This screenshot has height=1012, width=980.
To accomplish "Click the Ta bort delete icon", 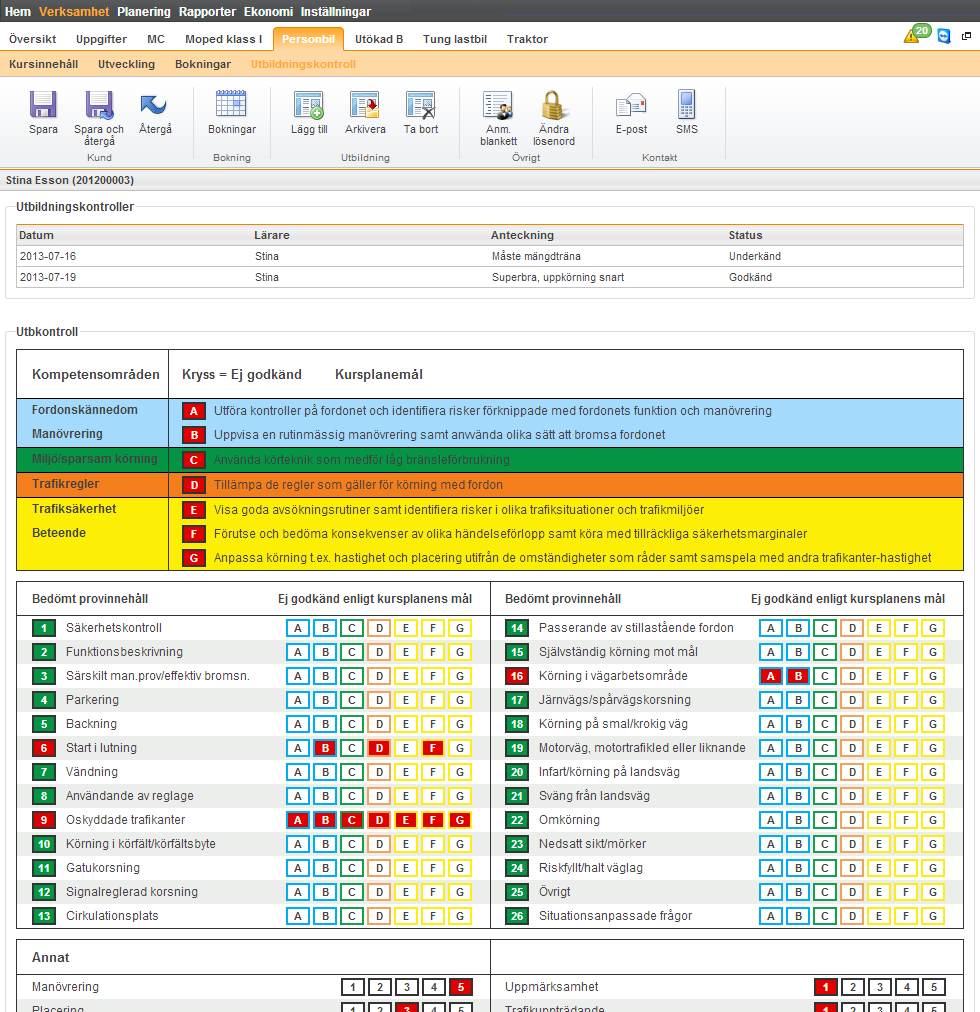I will coord(420,105).
